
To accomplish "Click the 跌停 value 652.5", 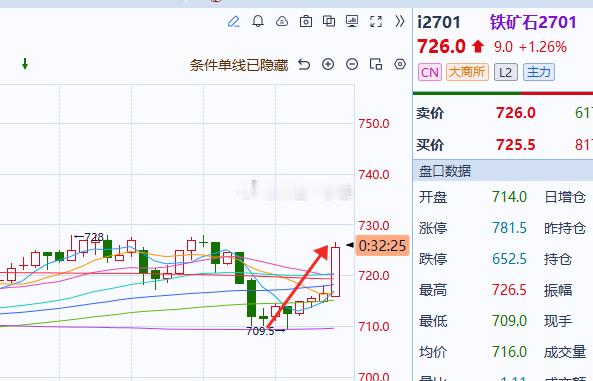I will 509,259.
